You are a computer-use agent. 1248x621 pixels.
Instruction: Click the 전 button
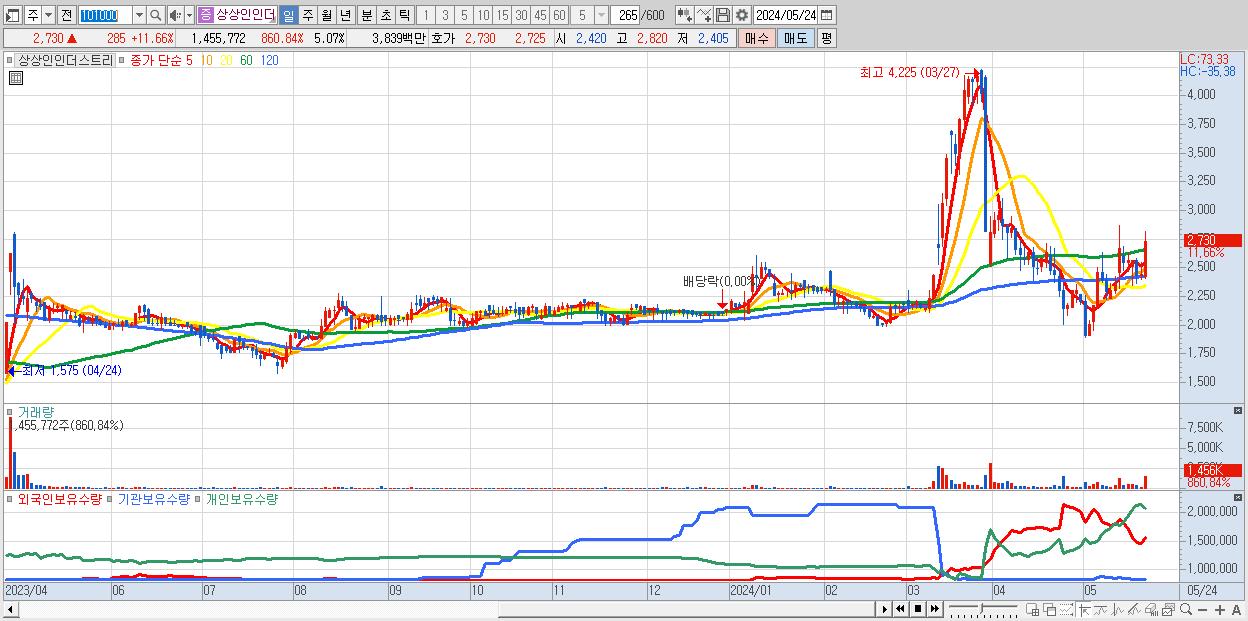tap(66, 15)
